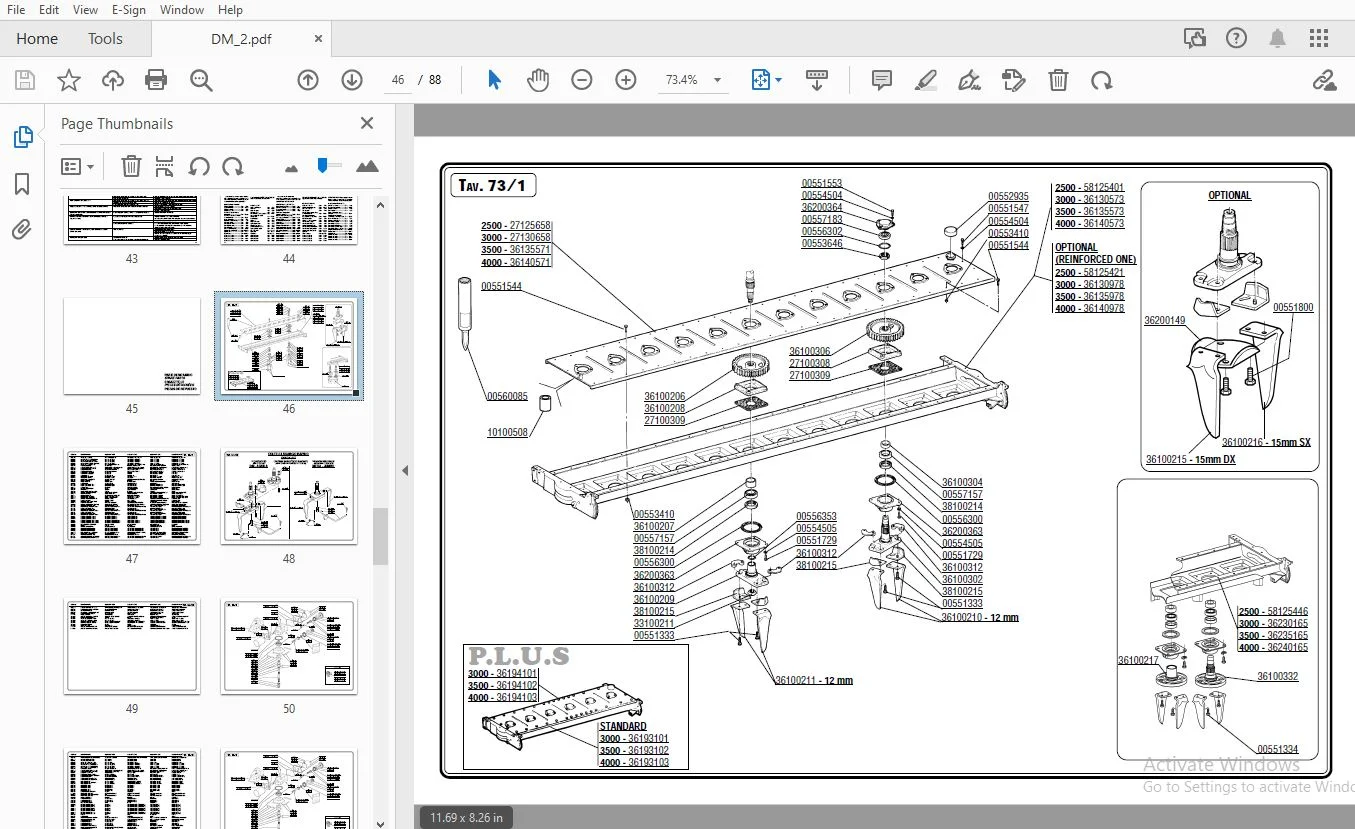Switch to the Home tab
The width and height of the screenshot is (1355, 829).
pos(37,39)
